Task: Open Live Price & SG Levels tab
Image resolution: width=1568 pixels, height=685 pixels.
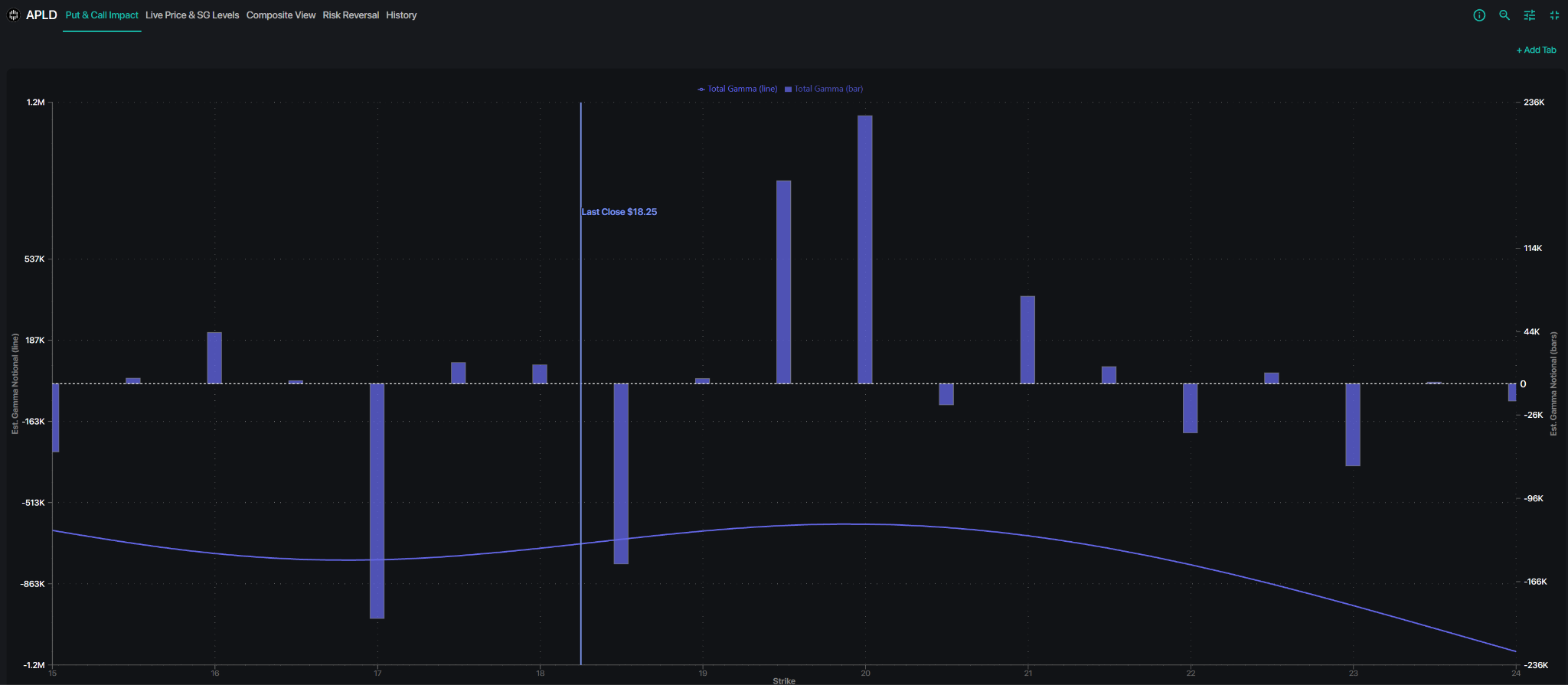Action: coord(192,15)
